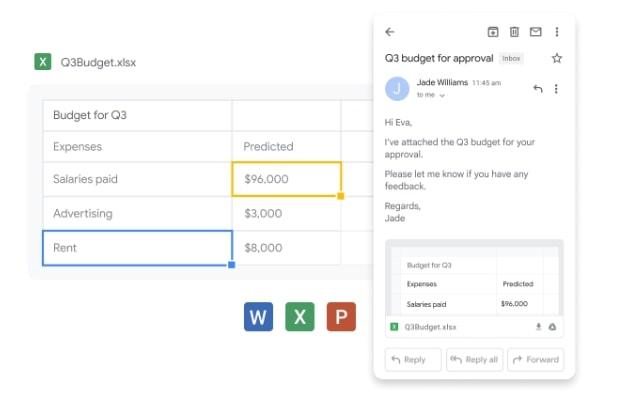Select the $96,000 cell
The width and height of the screenshot is (620, 415).
(287, 180)
